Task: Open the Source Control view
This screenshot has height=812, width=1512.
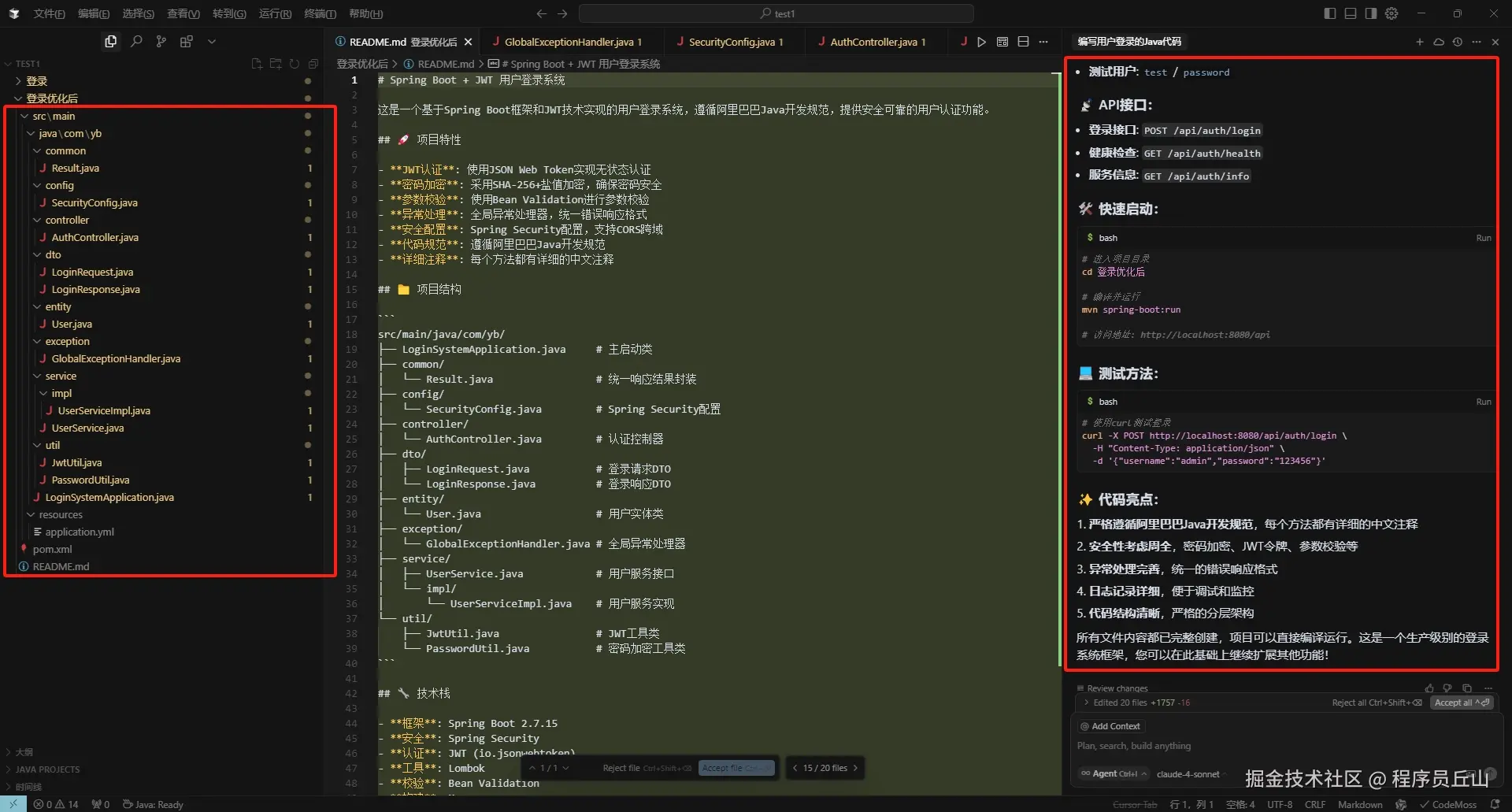Action: pyautogui.click(x=161, y=42)
